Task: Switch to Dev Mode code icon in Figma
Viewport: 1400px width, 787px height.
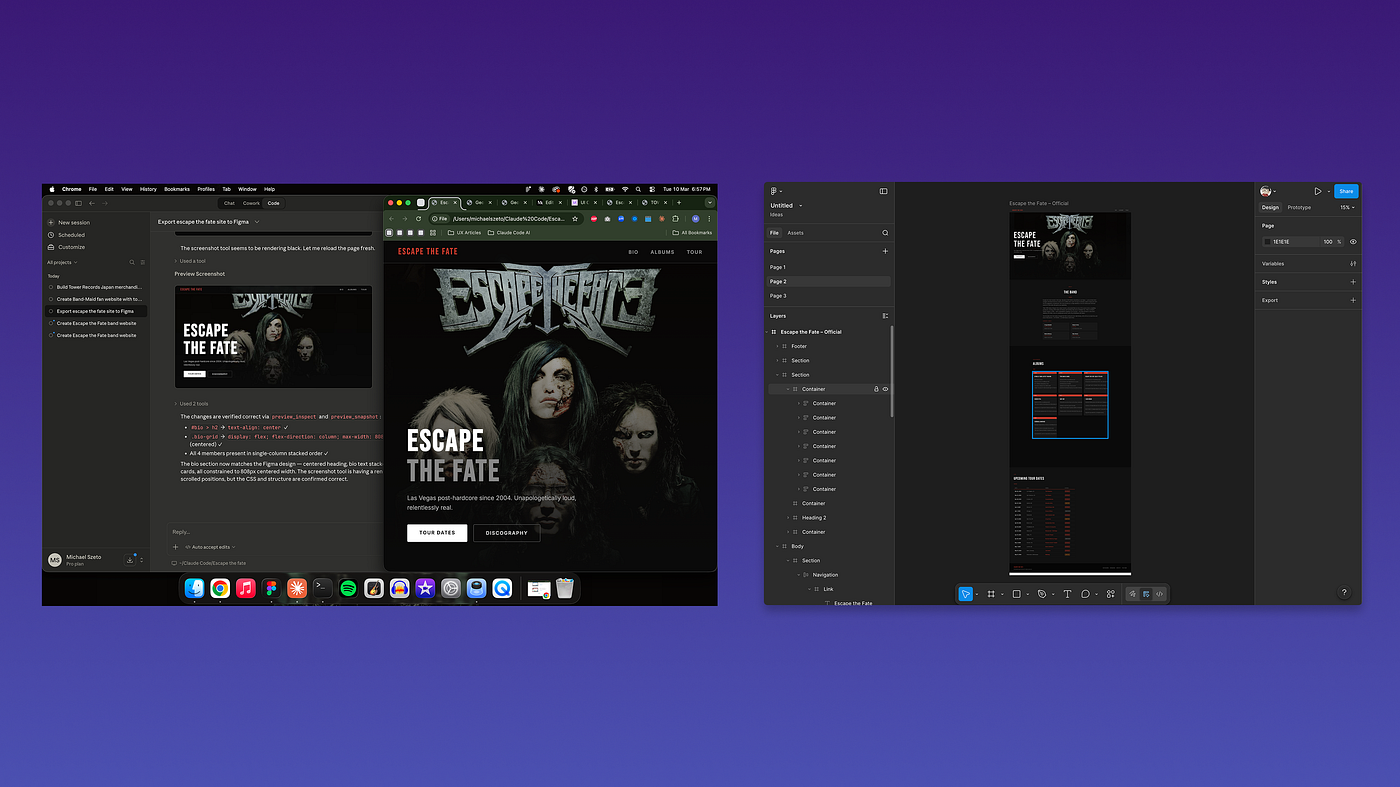Action: 1159,594
